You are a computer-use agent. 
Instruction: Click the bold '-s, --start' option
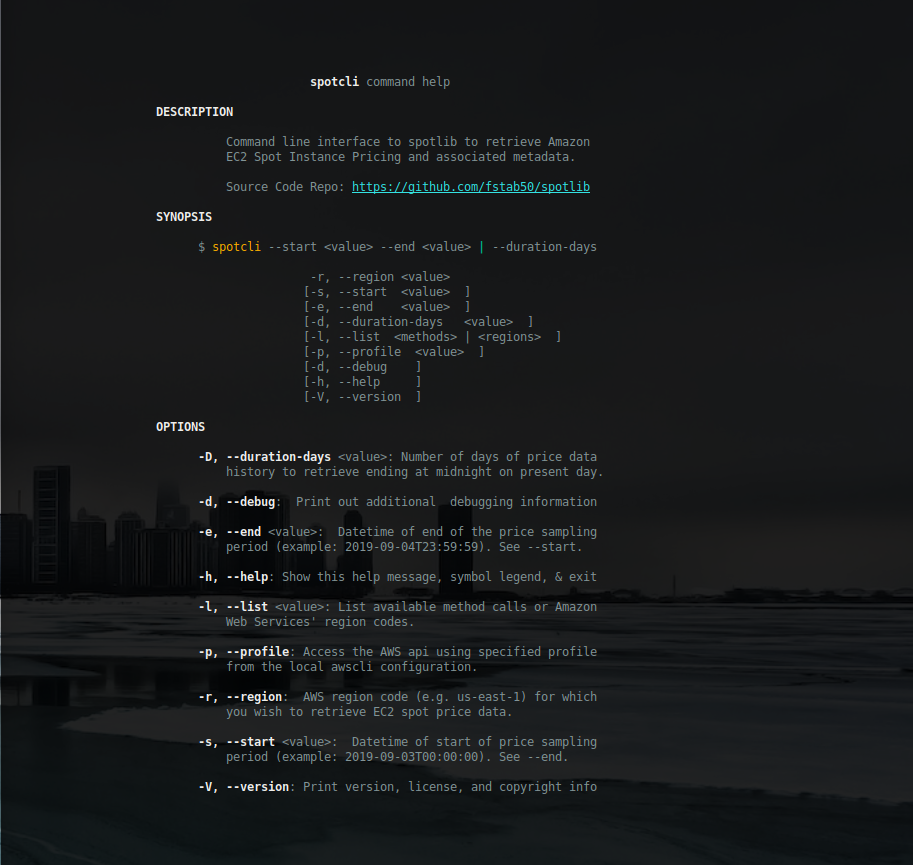click(x=236, y=742)
